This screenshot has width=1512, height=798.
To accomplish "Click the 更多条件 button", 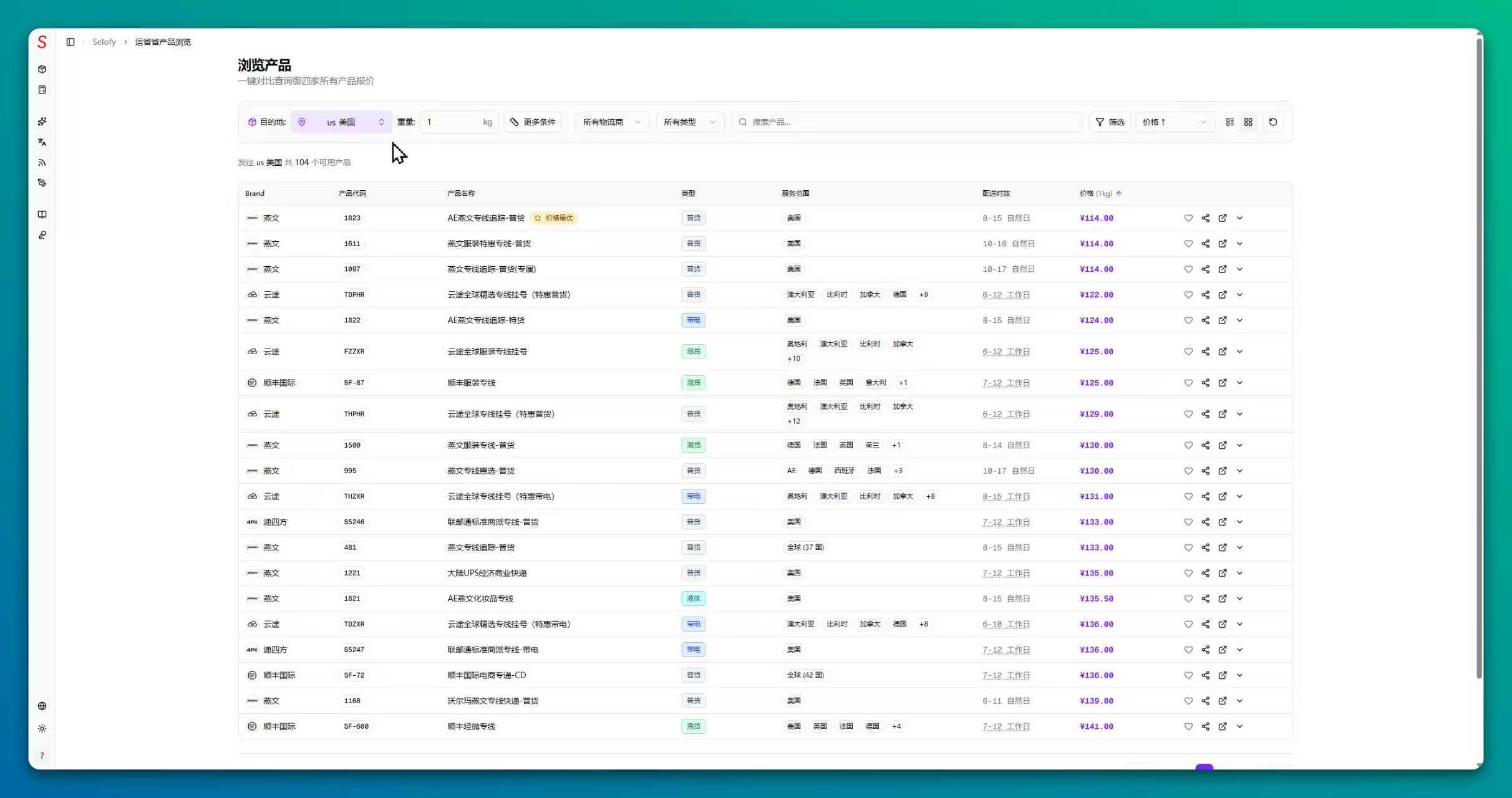I will coord(533,122).
